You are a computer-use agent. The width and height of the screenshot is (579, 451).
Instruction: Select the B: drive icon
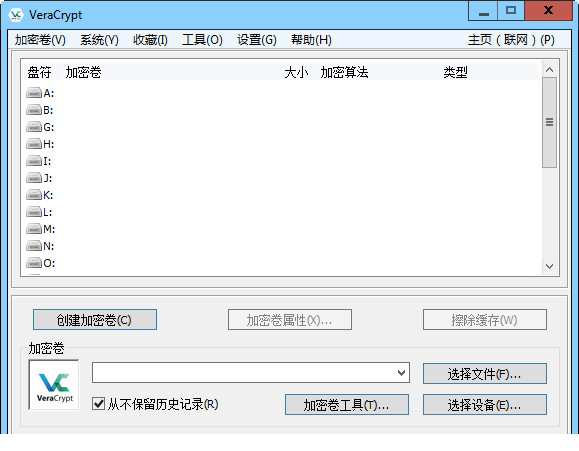pyautogui.click(x=34, y=110)
